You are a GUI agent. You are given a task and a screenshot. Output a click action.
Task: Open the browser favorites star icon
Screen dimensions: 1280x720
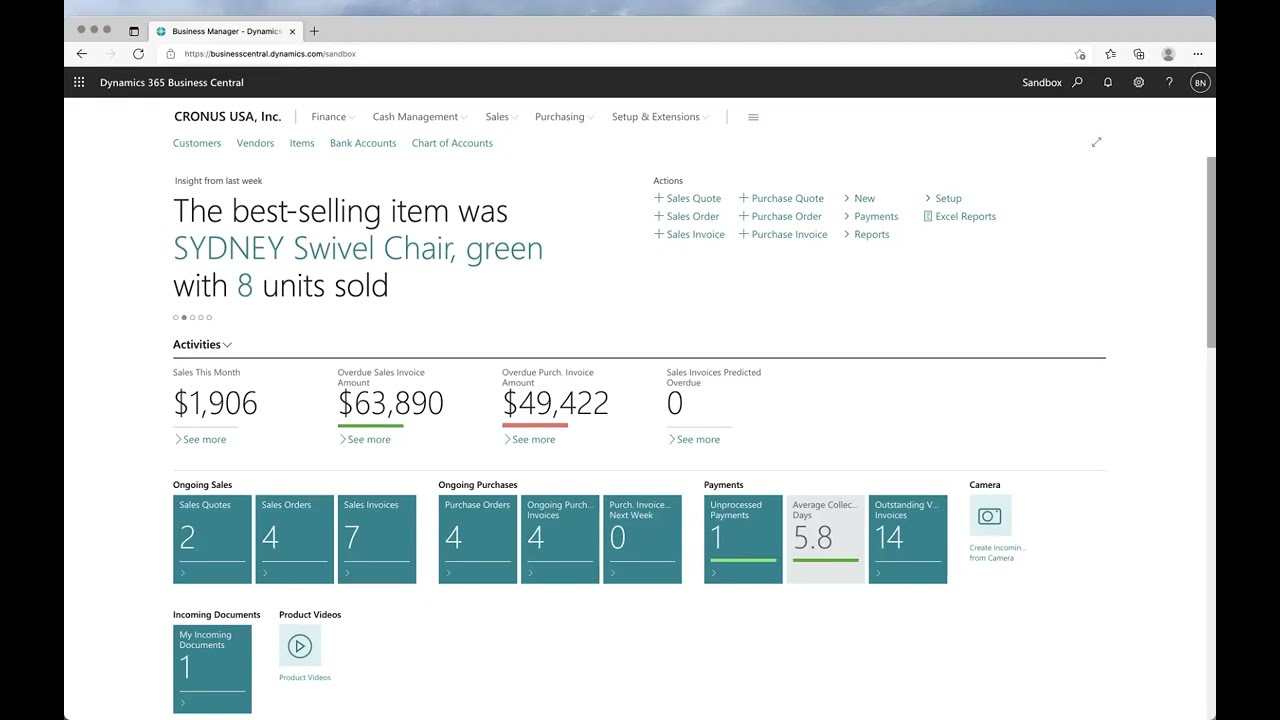point(1110,54)
